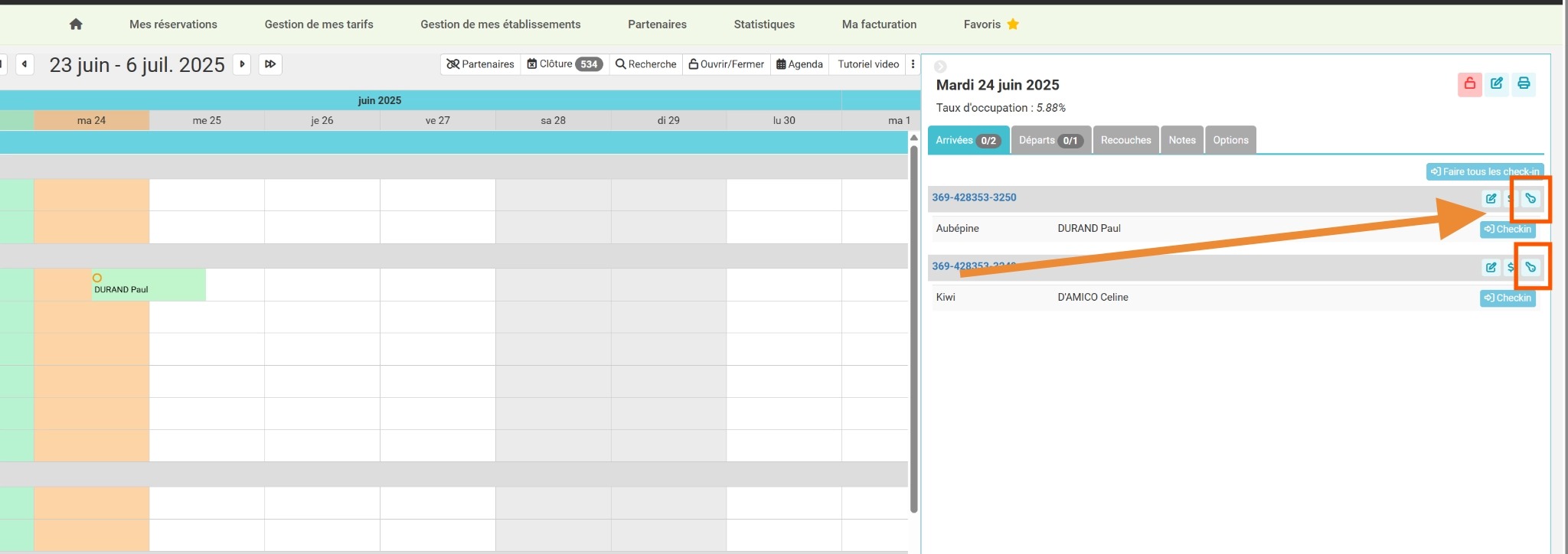
Task: Open the Options tab
Action: (1230, 140)
